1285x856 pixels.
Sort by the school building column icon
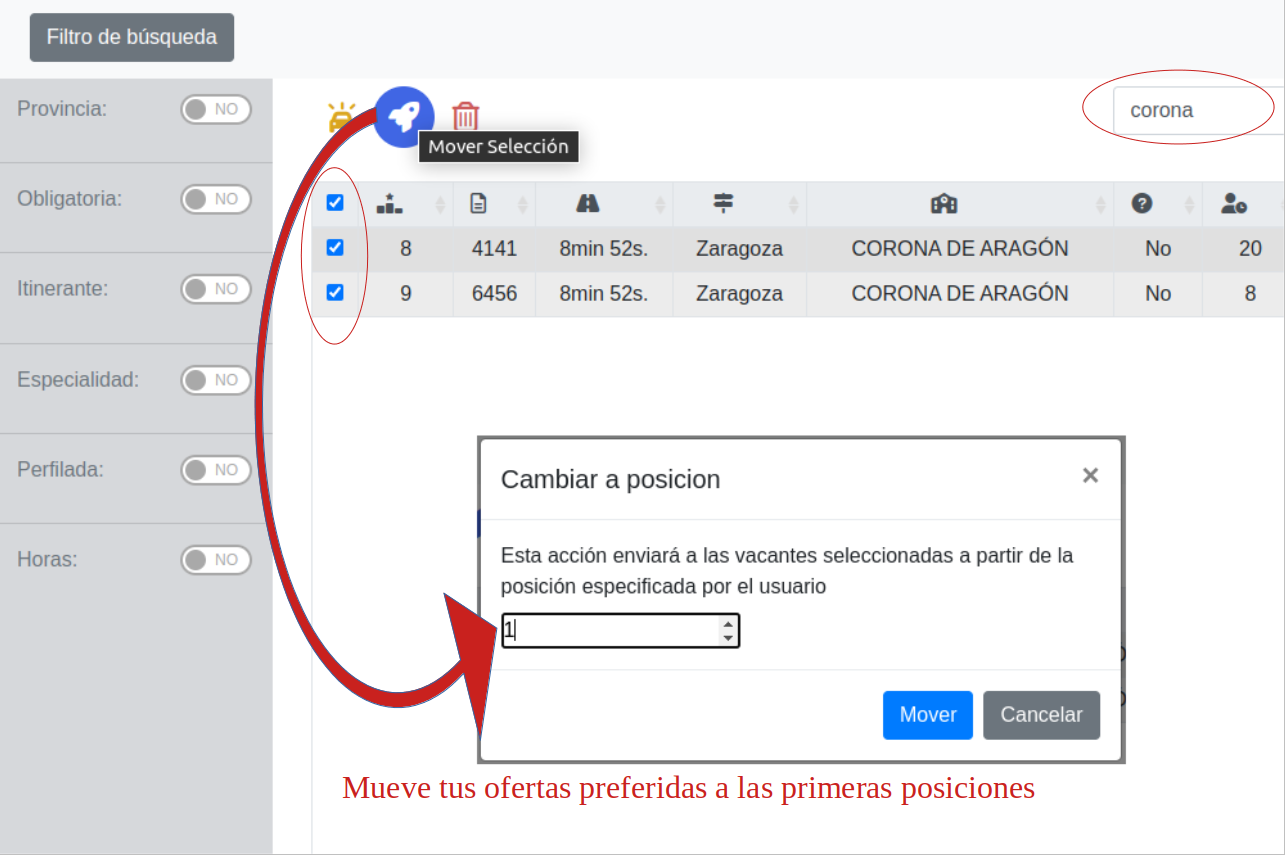(x=944, y=204)
